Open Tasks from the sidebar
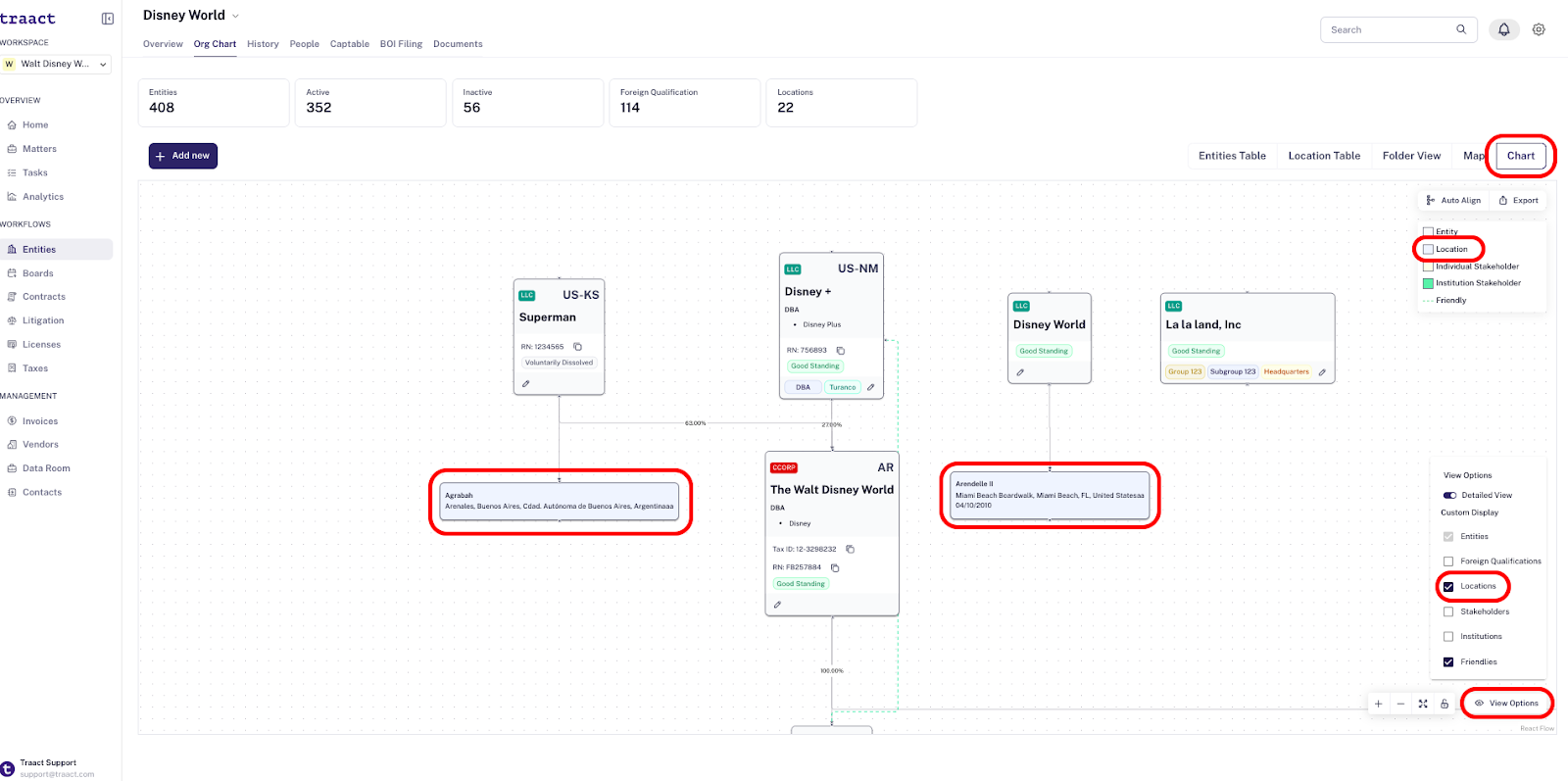Viewport: 1568px width, 781px height. click(x=35, y=172)
